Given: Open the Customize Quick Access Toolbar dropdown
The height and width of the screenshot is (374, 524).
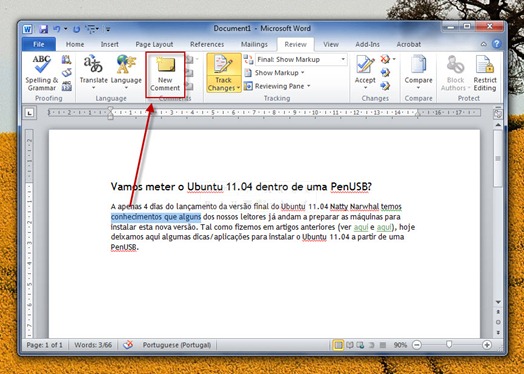Looking at the screenshot, I should pyautogui.click(x=108, y=29).
